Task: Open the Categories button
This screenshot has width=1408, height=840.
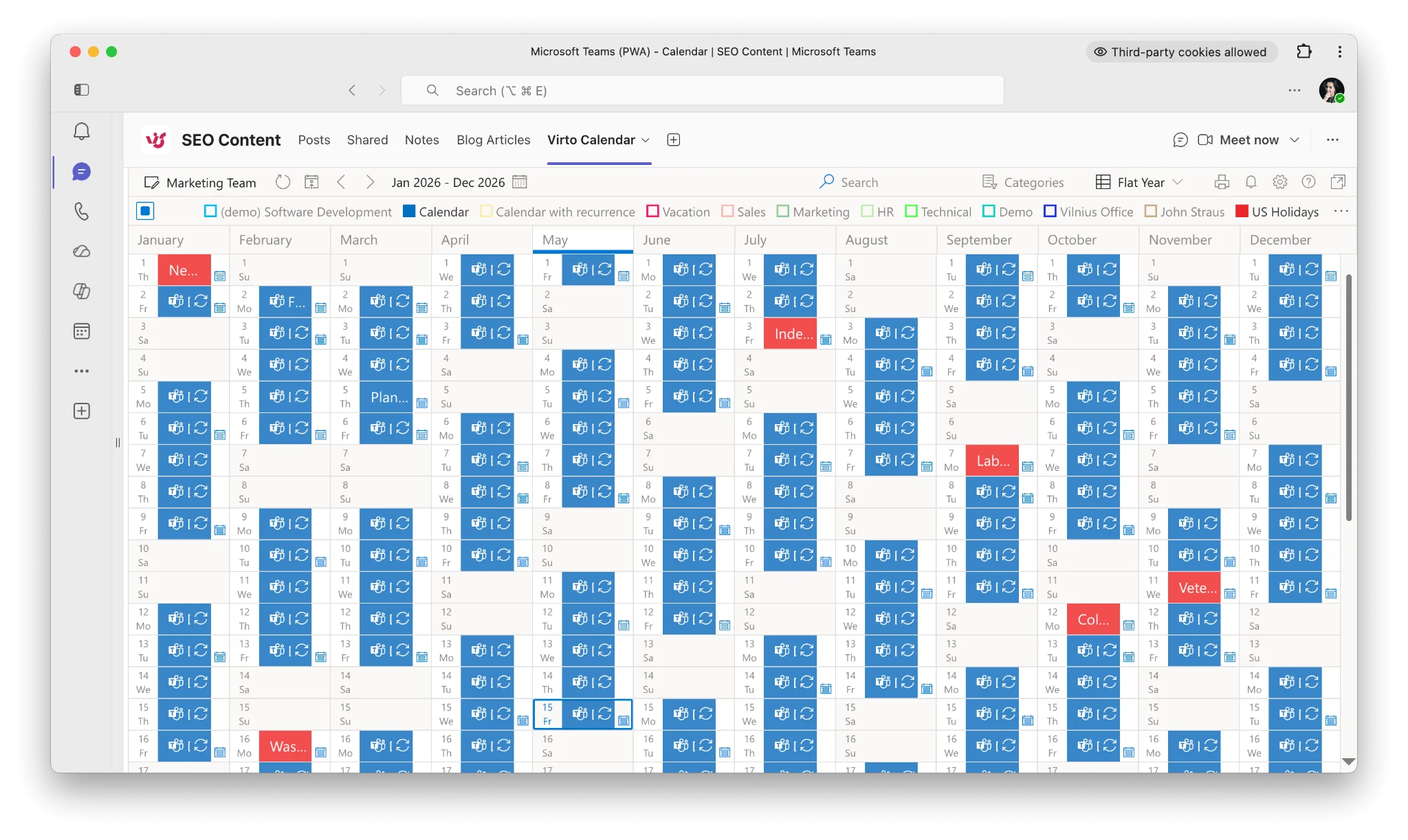Action: 1023,182
